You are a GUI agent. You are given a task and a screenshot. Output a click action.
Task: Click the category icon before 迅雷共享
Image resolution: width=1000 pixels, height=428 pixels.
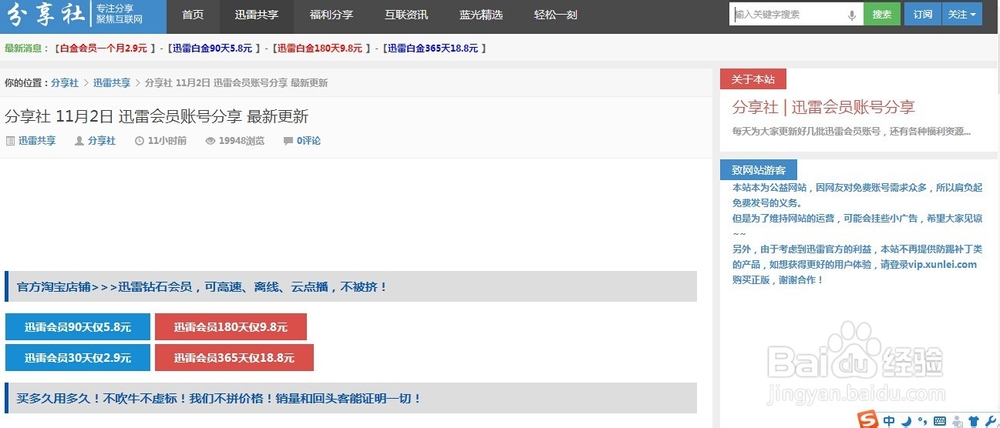[x=10, y=141]
